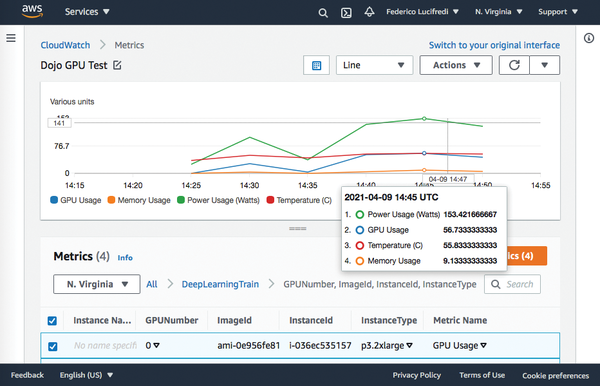Open the Support menu
The height and width of the screenshot is (386, 600).
558,12
